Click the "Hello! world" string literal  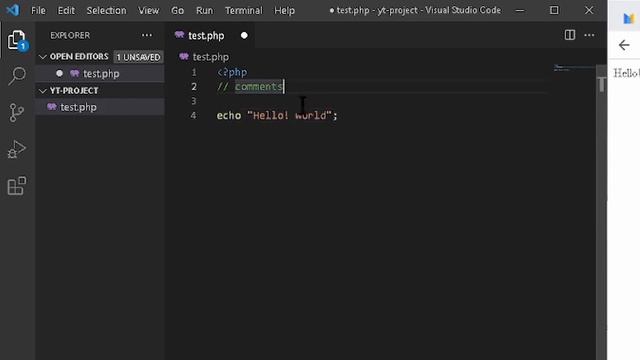pos(289,116)
